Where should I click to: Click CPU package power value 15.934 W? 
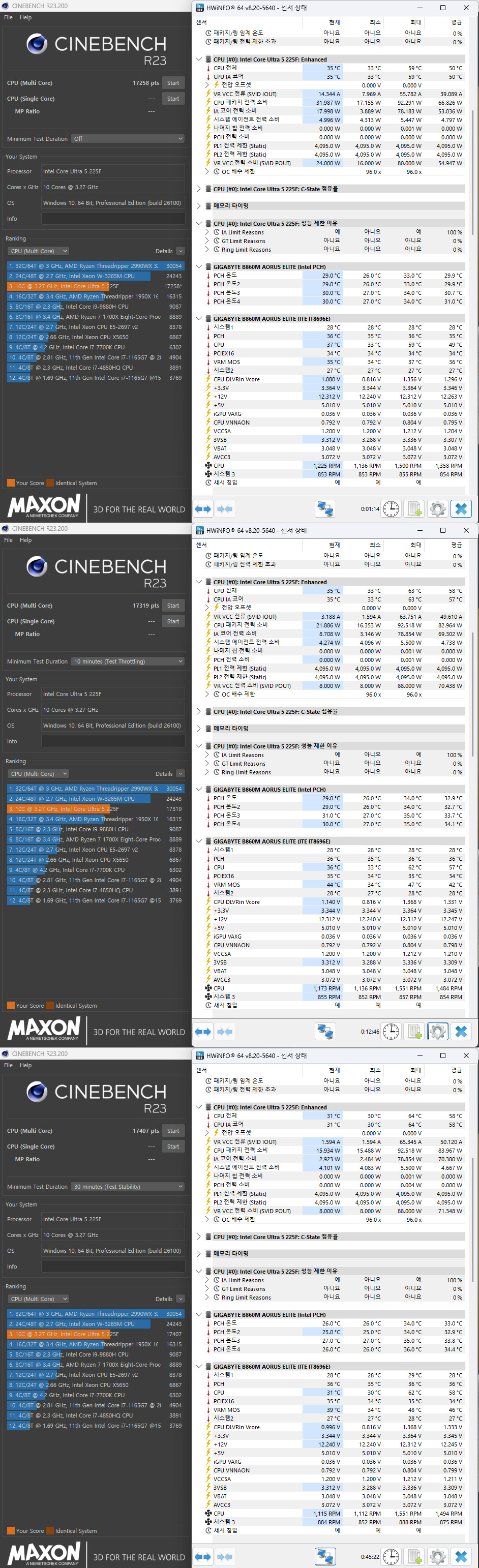click(328, 1151)
